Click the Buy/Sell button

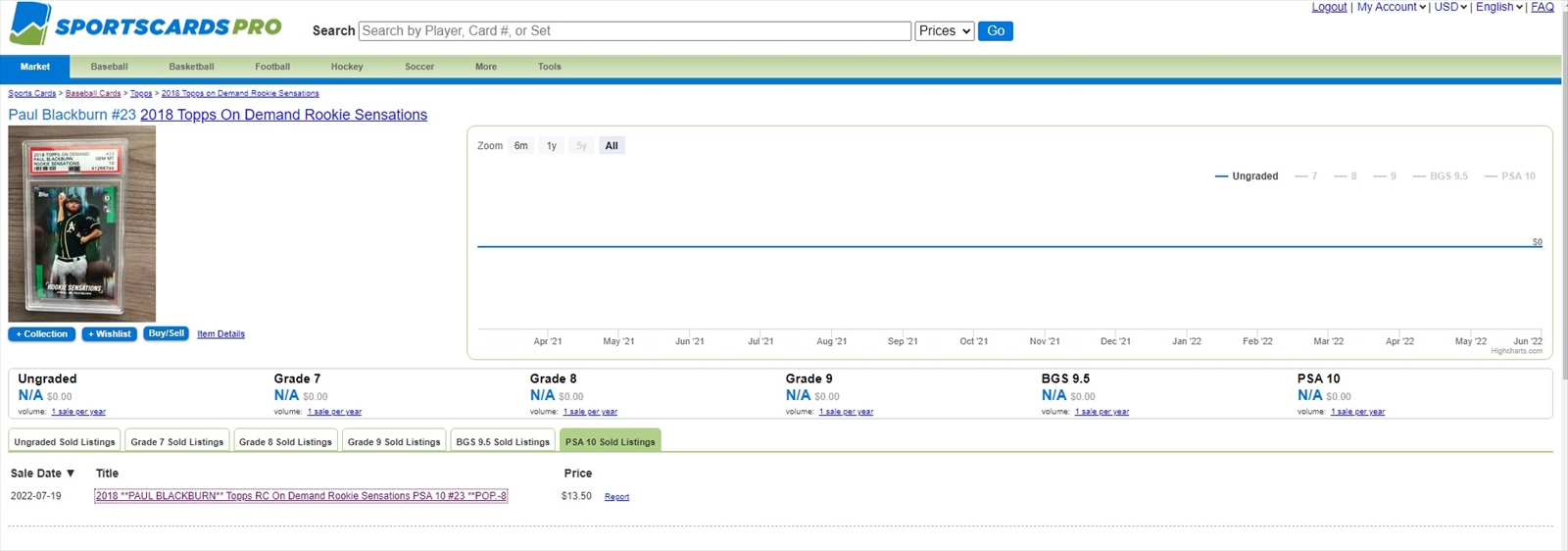click(x=167, y=333)
